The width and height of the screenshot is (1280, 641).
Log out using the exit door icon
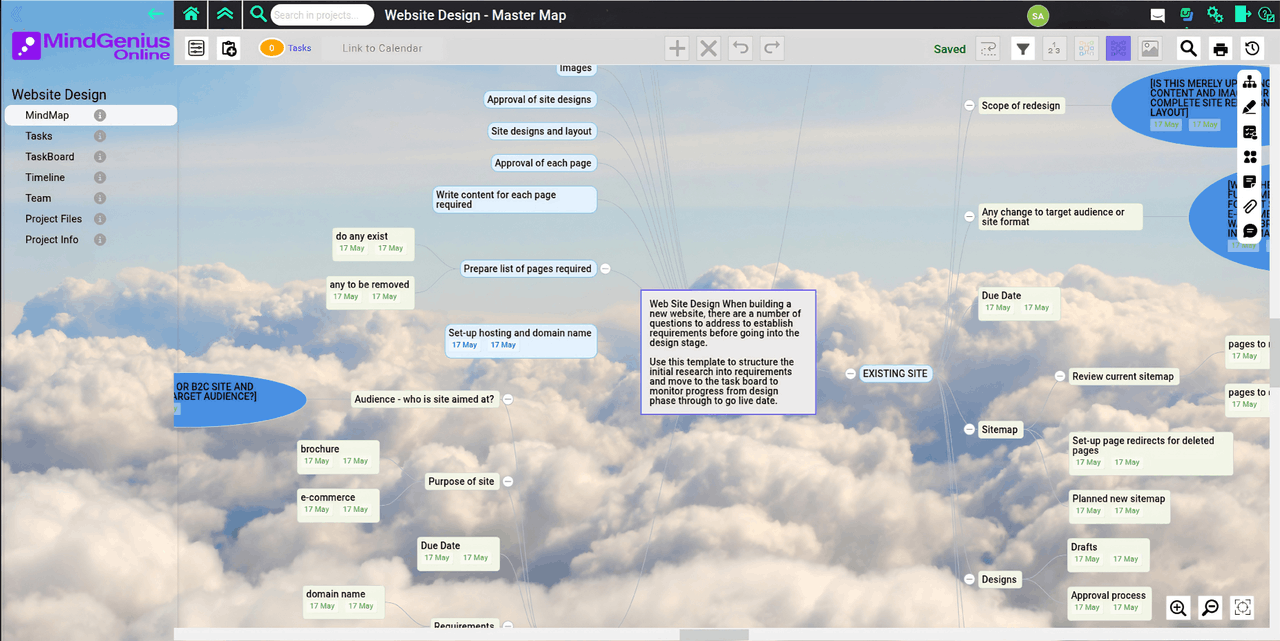click(1243, 15)
